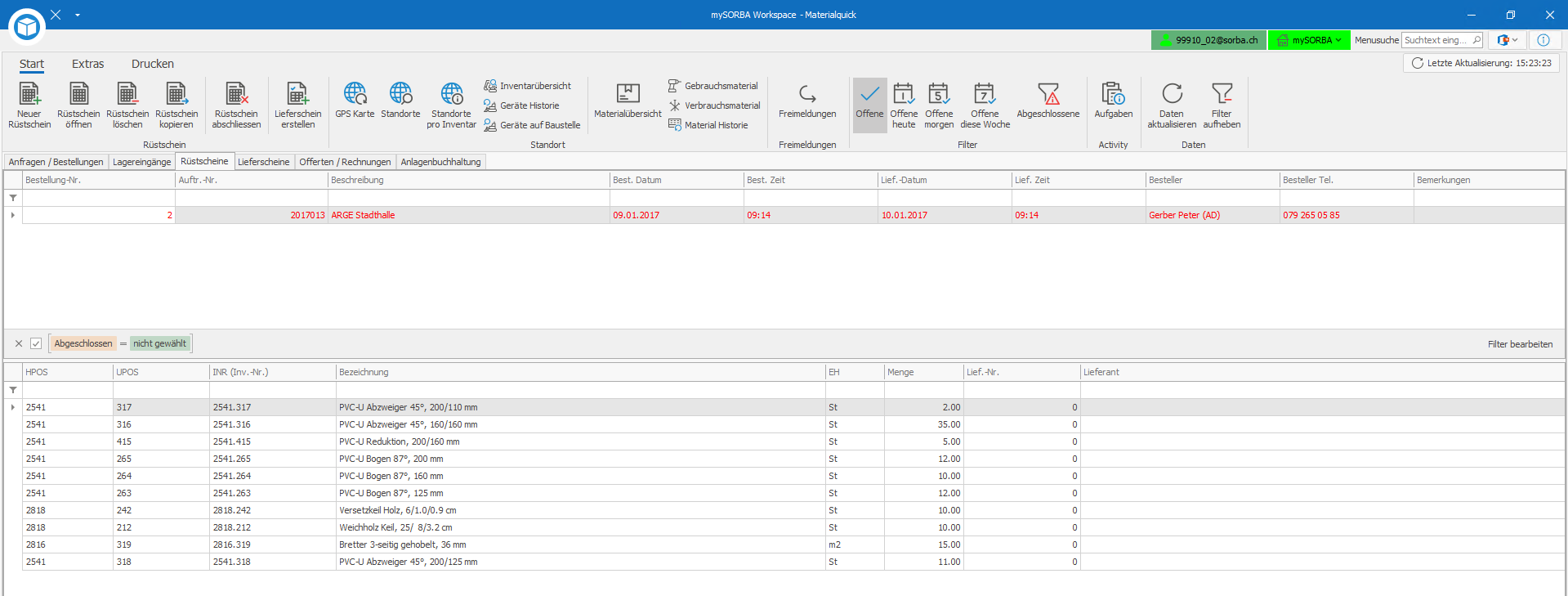The width and height of the screenshot is (1568, 596).
Task: Open Aufgaben activity
Action: click(x=1113, y=101)
